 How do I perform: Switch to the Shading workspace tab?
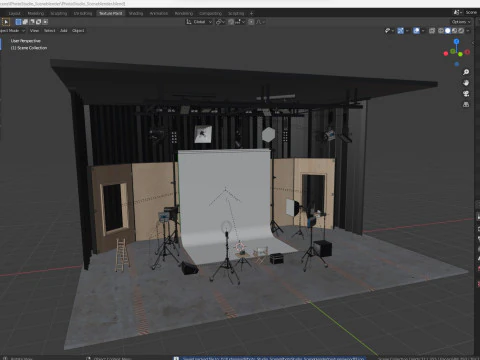click(136, 13)
